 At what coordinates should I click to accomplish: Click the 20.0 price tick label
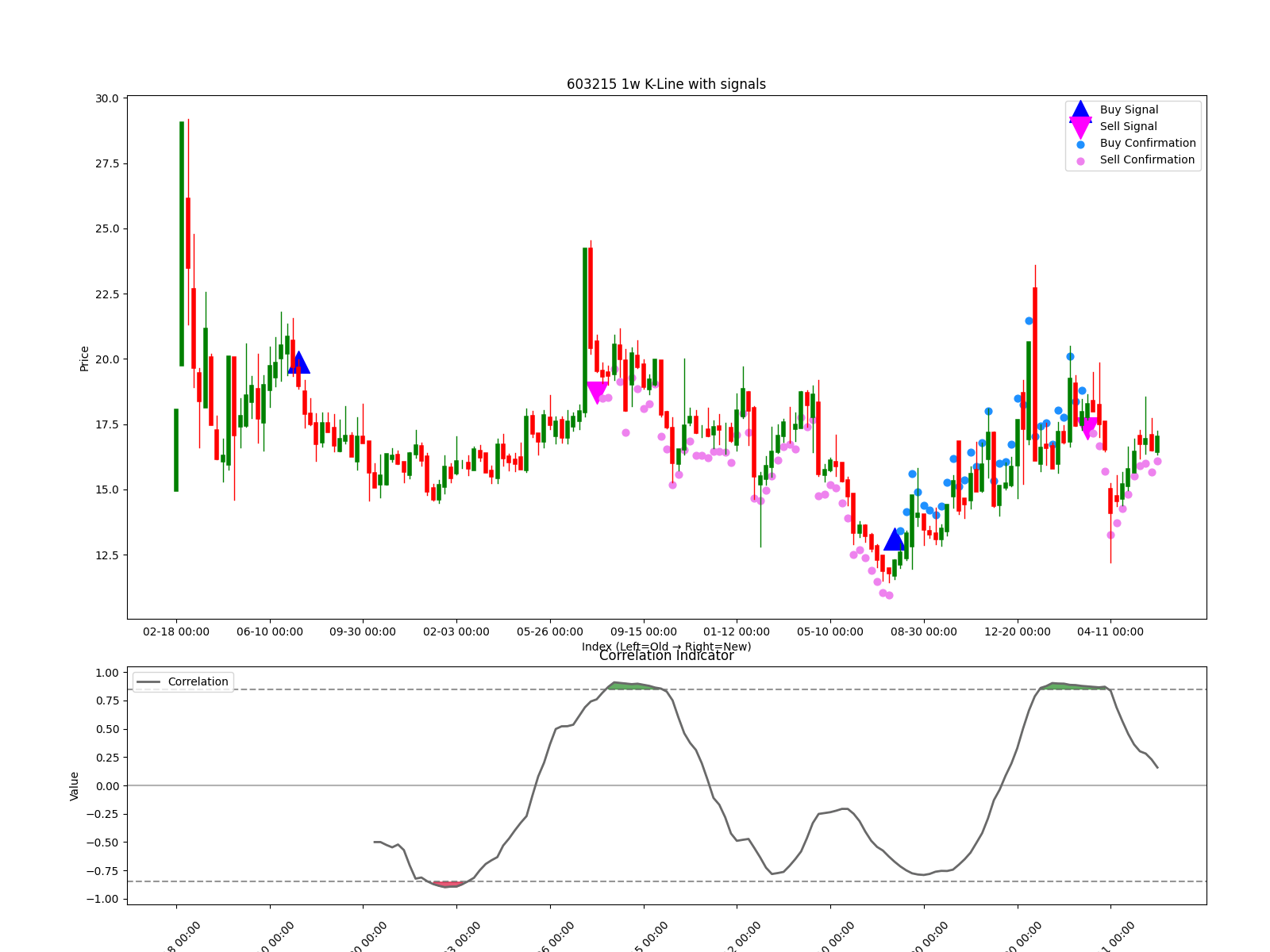107,359
